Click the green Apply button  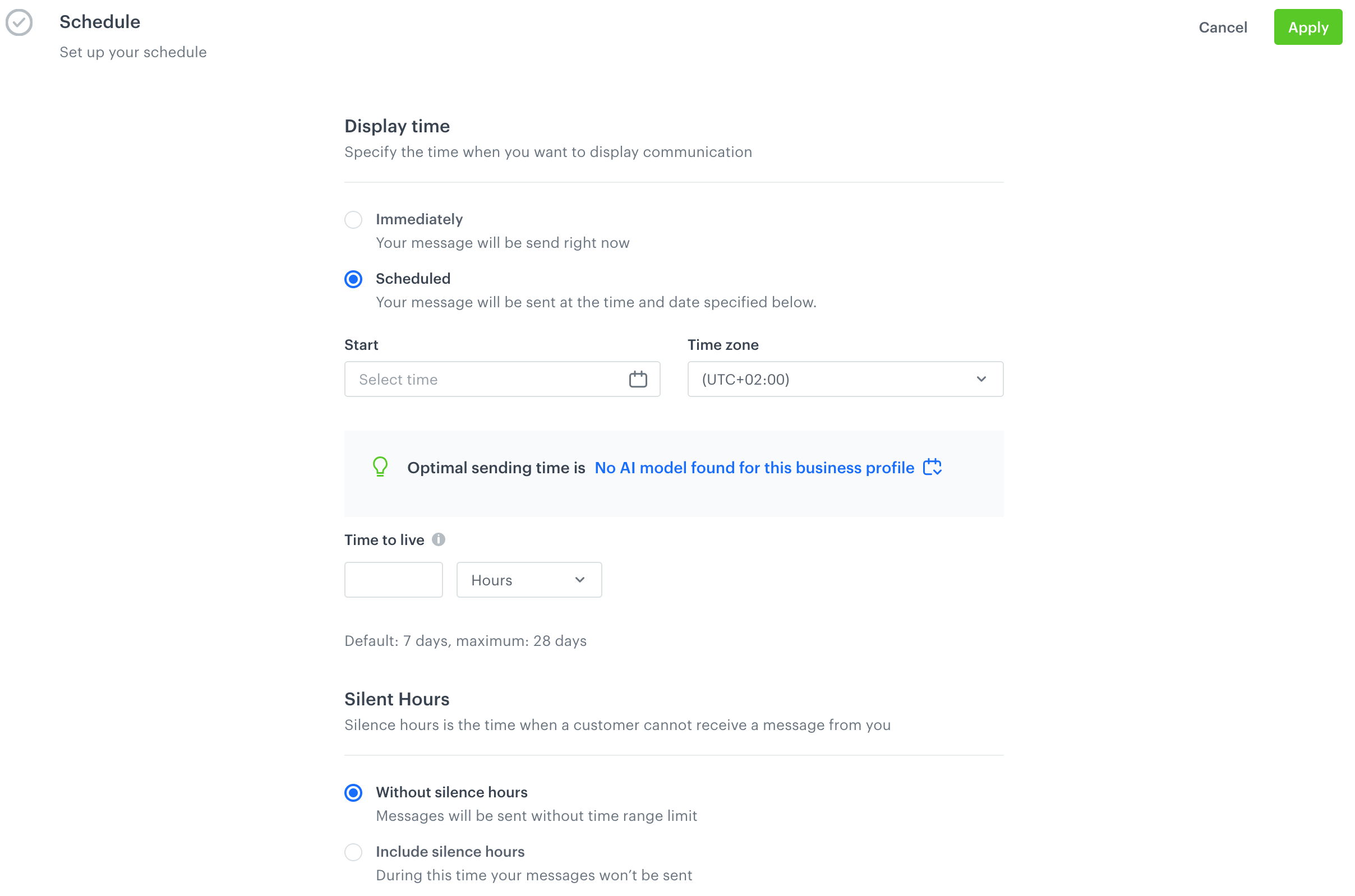[1307, 27]
